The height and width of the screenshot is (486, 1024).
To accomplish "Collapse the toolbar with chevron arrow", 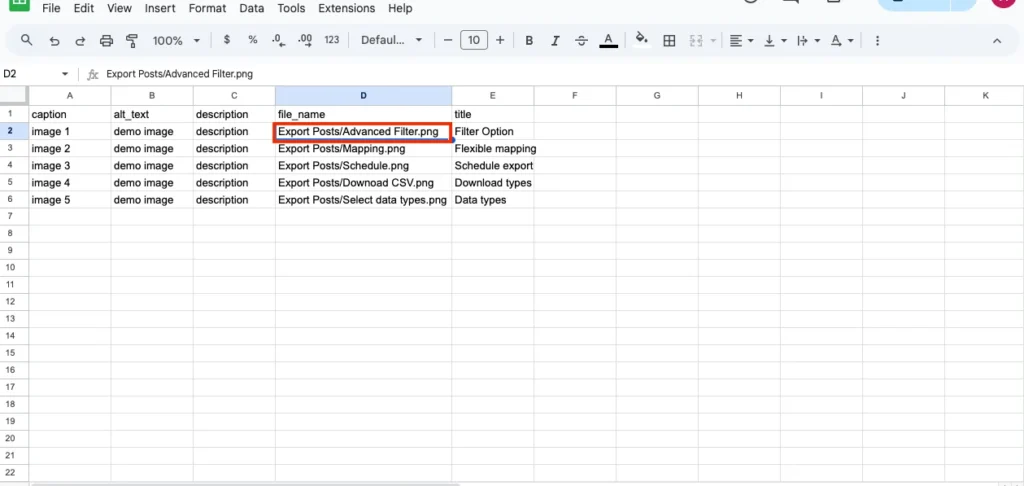I will 996,41.
